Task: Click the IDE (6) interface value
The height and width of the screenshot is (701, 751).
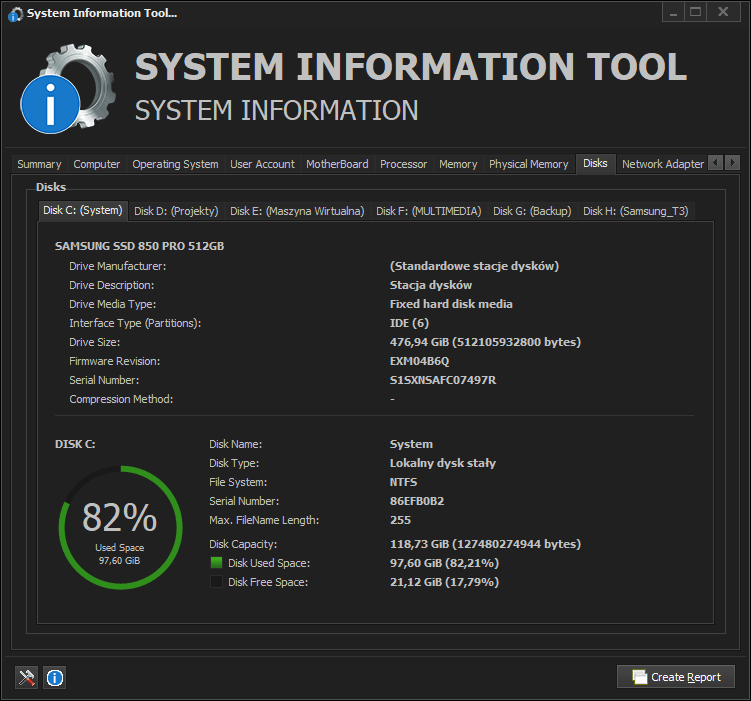Action: point(410,323)
